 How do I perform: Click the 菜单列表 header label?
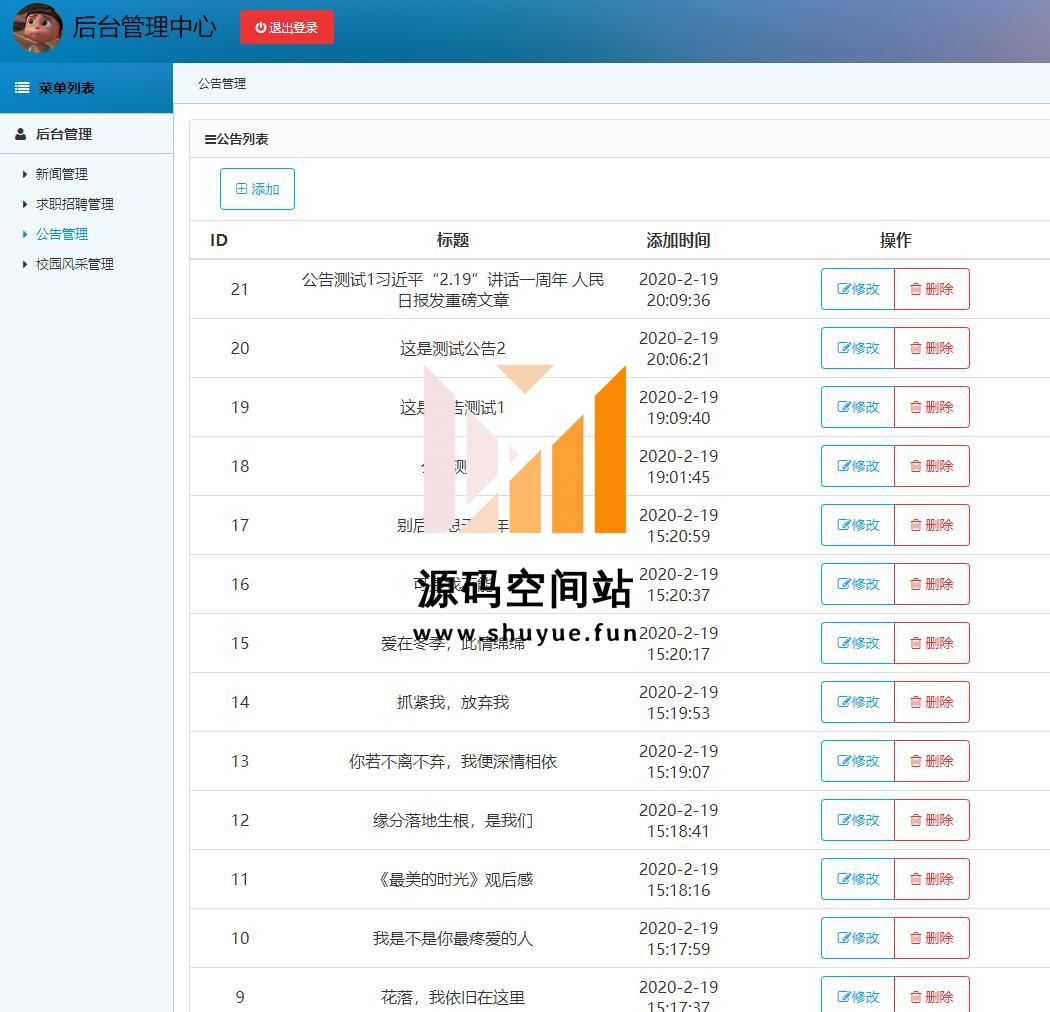(66, 88)
